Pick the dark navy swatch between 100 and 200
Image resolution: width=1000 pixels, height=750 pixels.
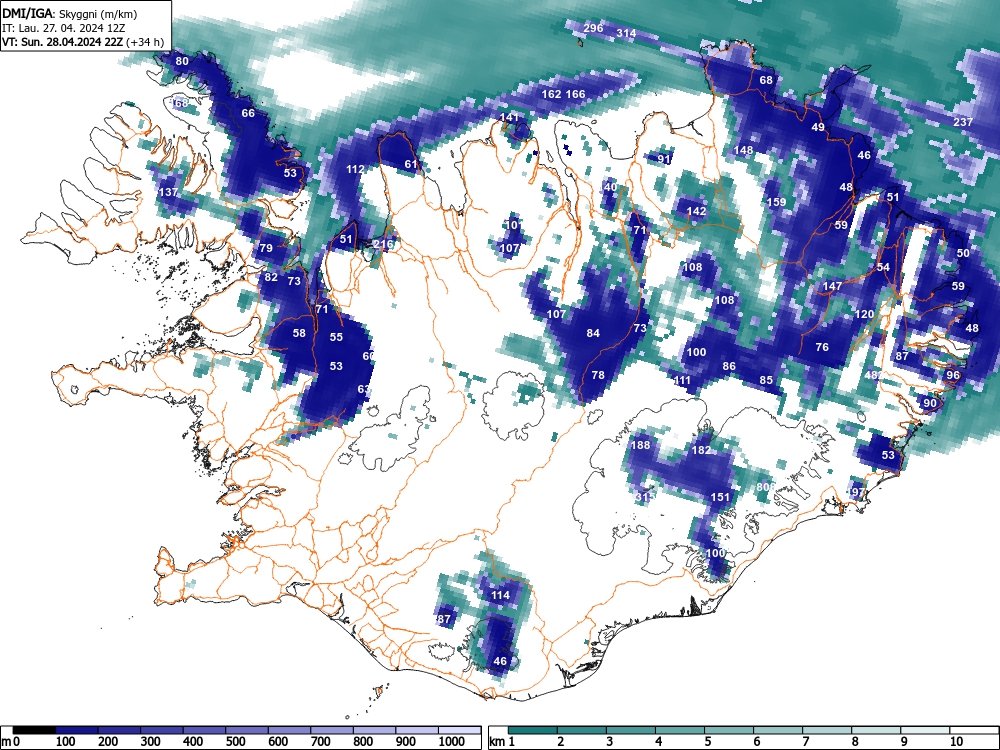coord(77,730)
